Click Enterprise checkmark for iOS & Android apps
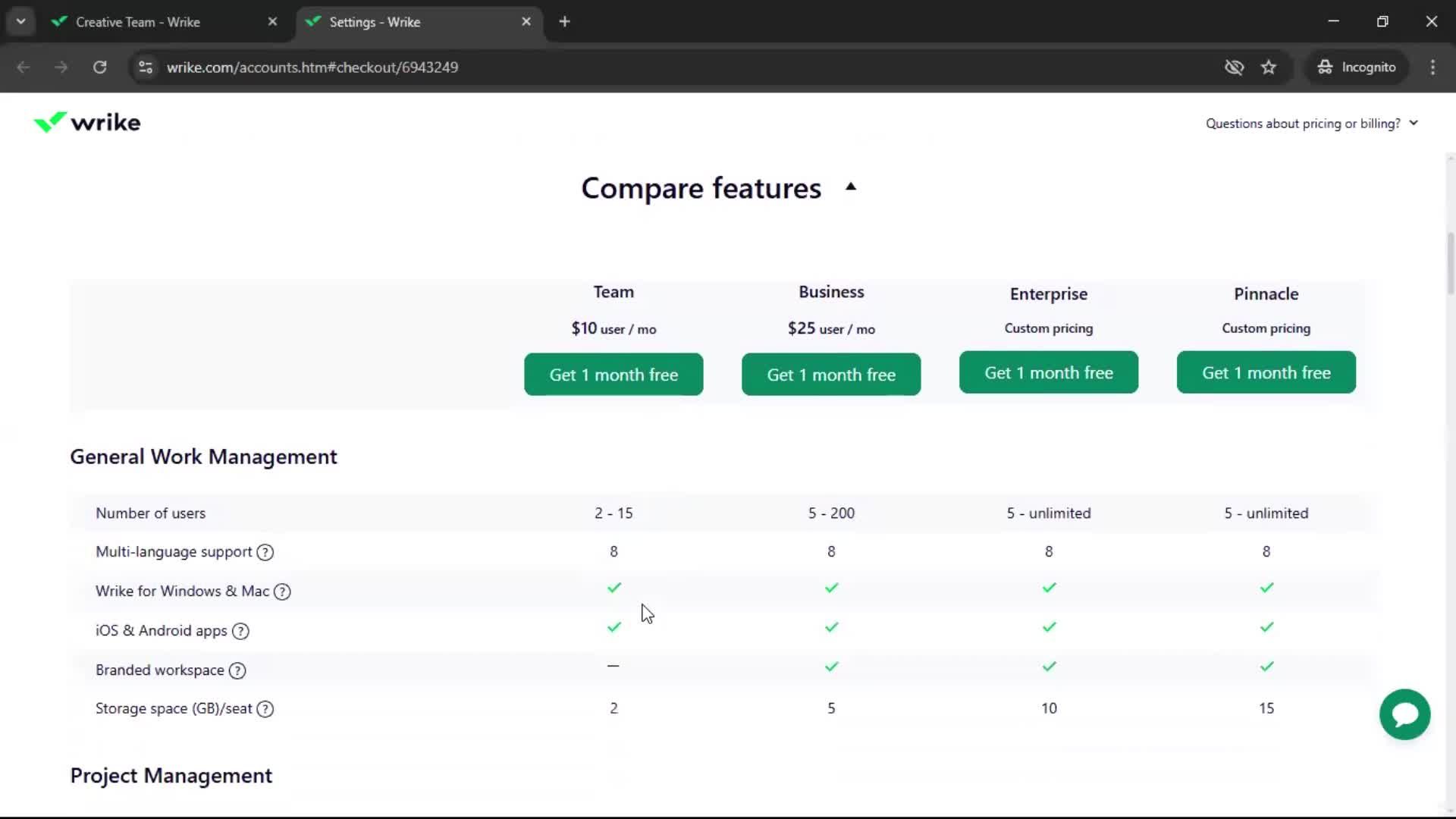1456x819 pixels. (1050, 627)
